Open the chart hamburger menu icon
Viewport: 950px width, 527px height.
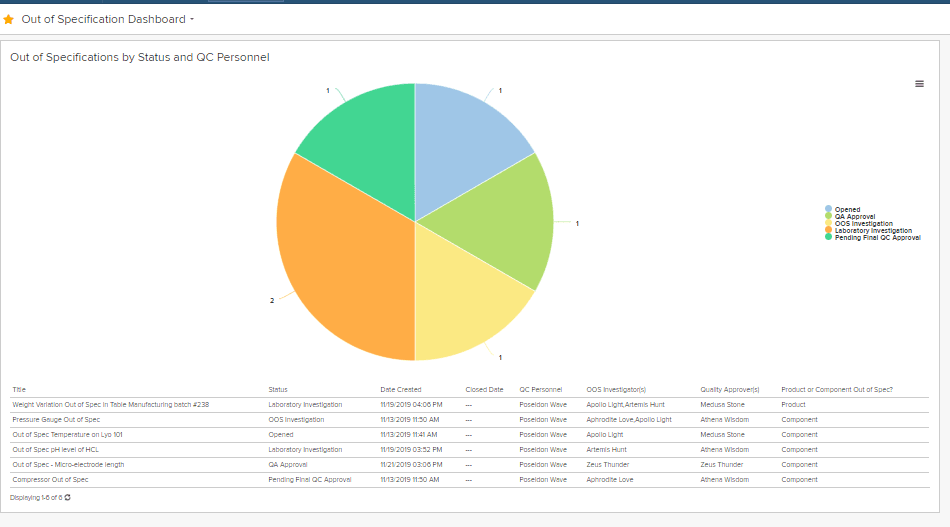click(919, 84)
